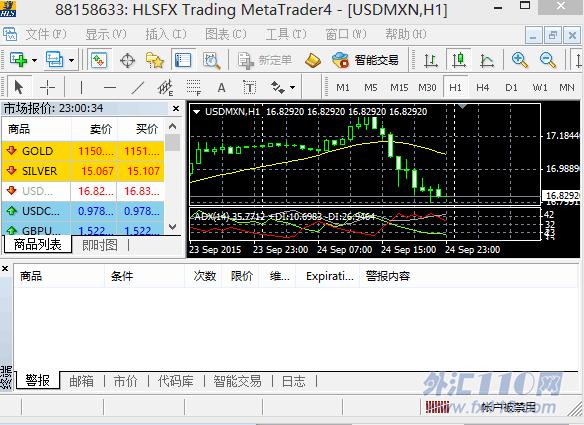The image size is (584, 425).
Task: Open the 工具(T) menu
Action: tap(286, 34)
